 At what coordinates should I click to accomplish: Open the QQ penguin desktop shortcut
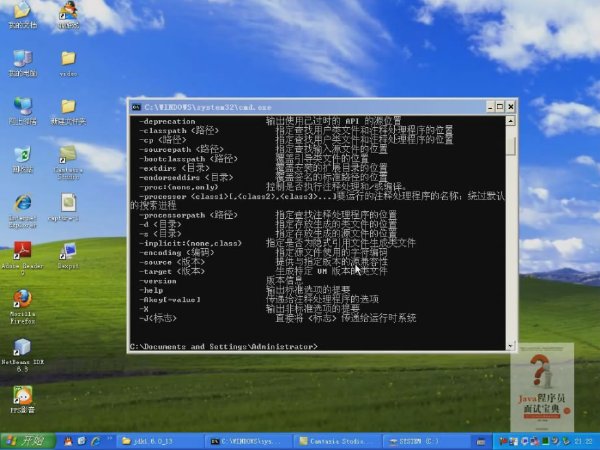pyautogui.click(x=68, y=15)
